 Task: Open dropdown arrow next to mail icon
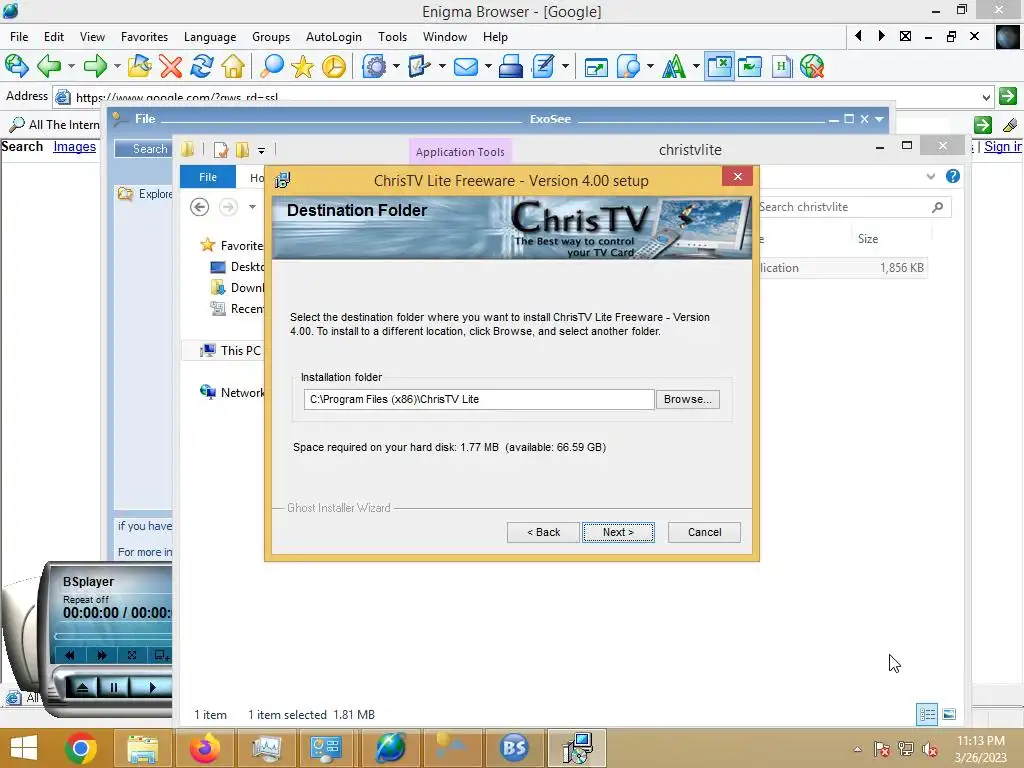coord(487,66)
